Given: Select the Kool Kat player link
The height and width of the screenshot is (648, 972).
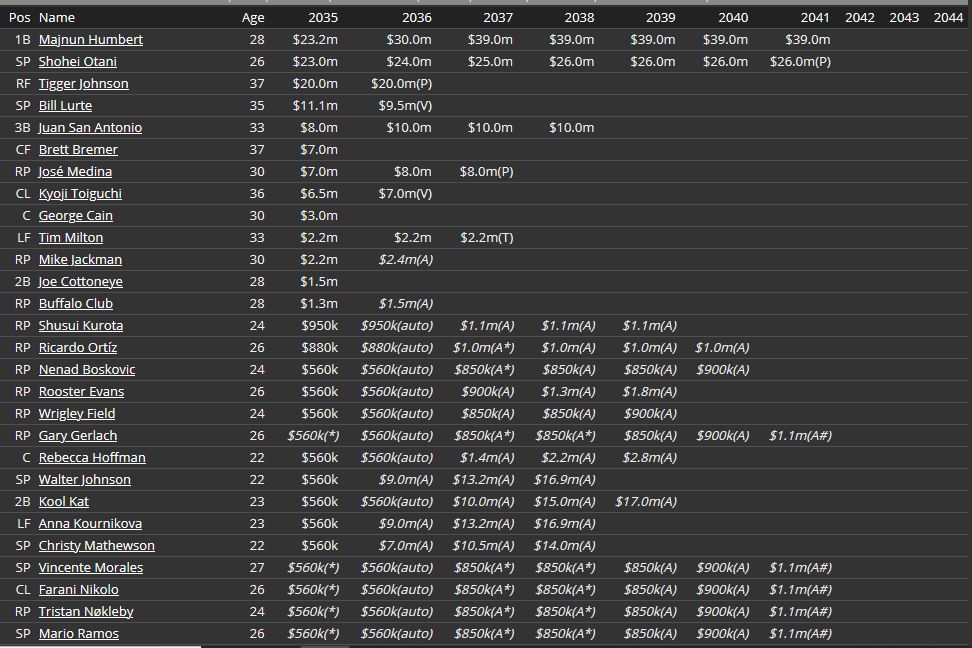Looking at the screenshot, I should pyautogui.click(x=64, y=501).
